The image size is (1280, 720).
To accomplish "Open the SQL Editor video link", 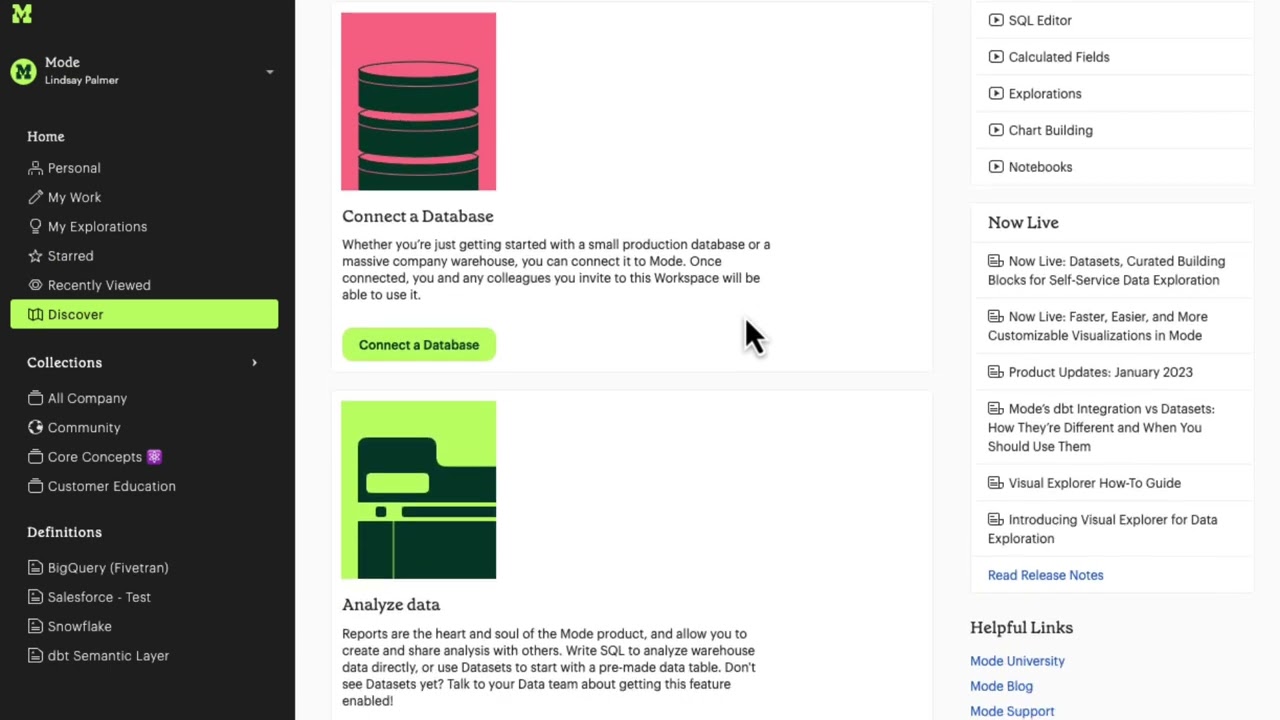I will [x=1040, y=20].
